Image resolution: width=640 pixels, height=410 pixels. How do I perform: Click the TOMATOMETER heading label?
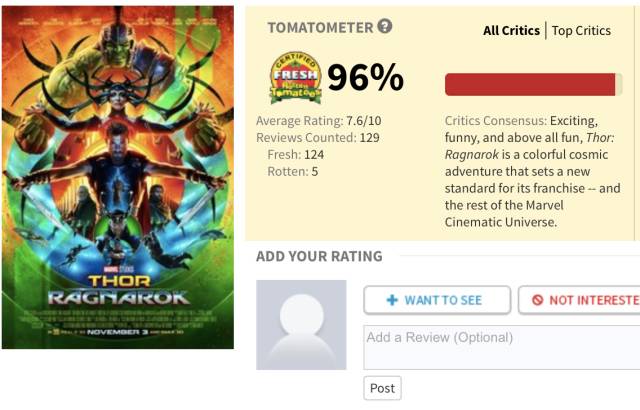(319, 28)
